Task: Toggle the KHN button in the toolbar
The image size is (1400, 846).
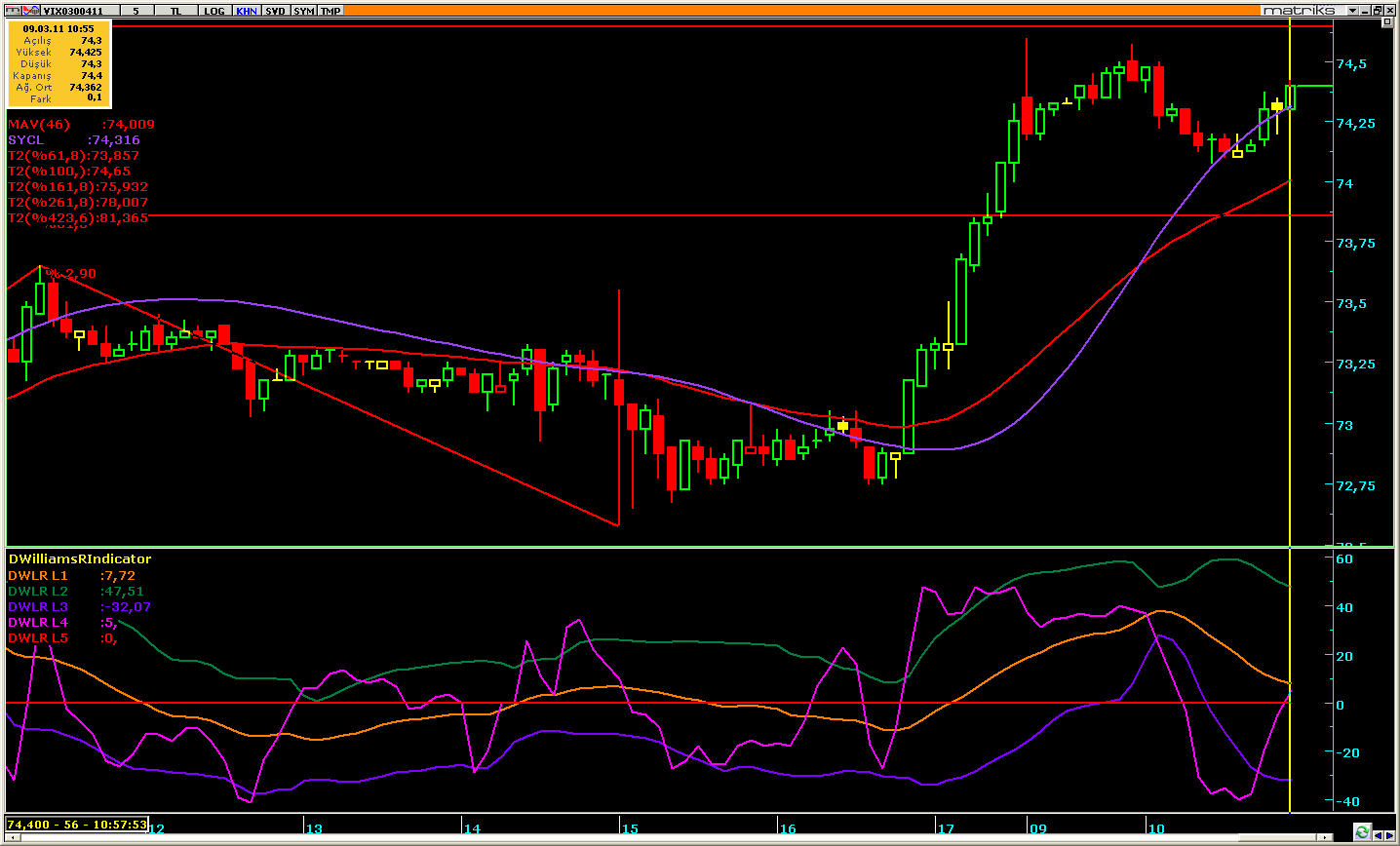Action: [247, 11]
